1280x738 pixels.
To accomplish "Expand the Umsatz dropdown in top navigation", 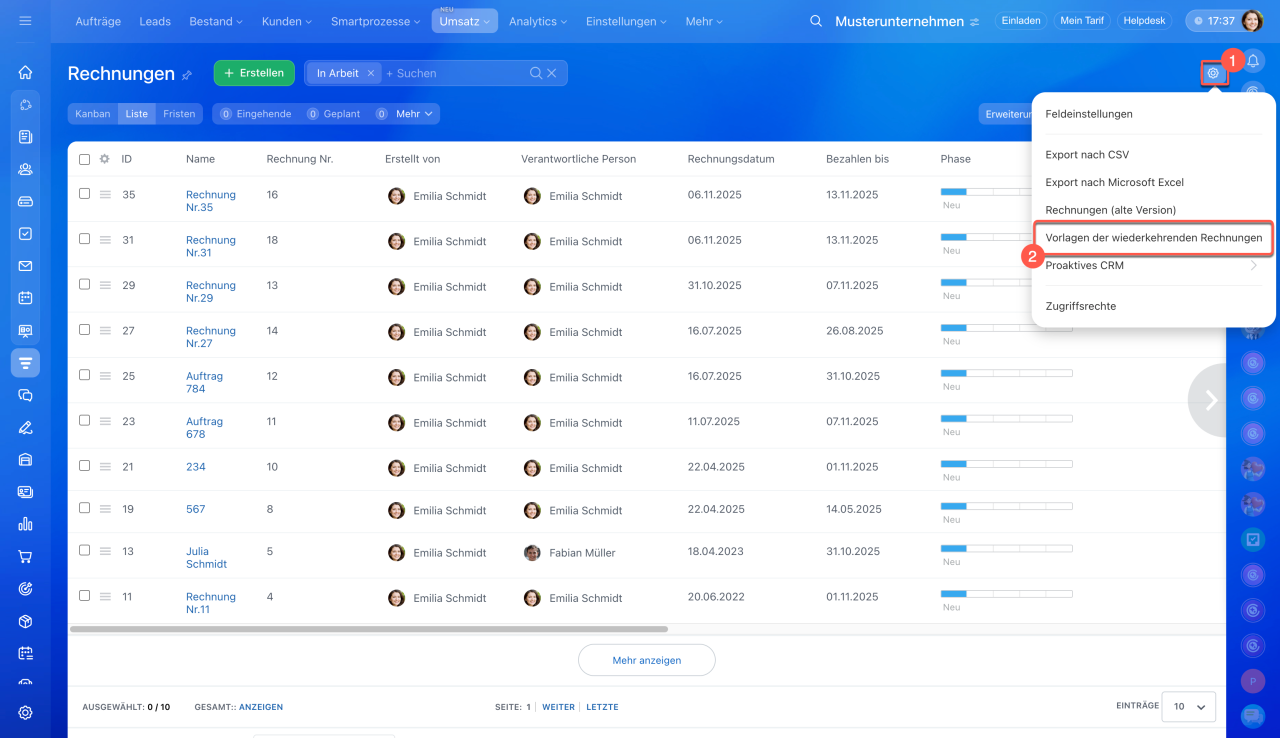I will [464, 21].
